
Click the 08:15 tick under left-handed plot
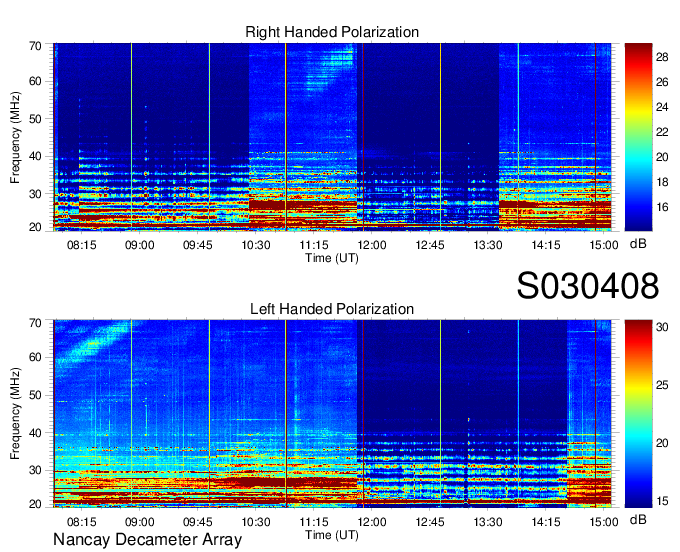tap(82, 522)
